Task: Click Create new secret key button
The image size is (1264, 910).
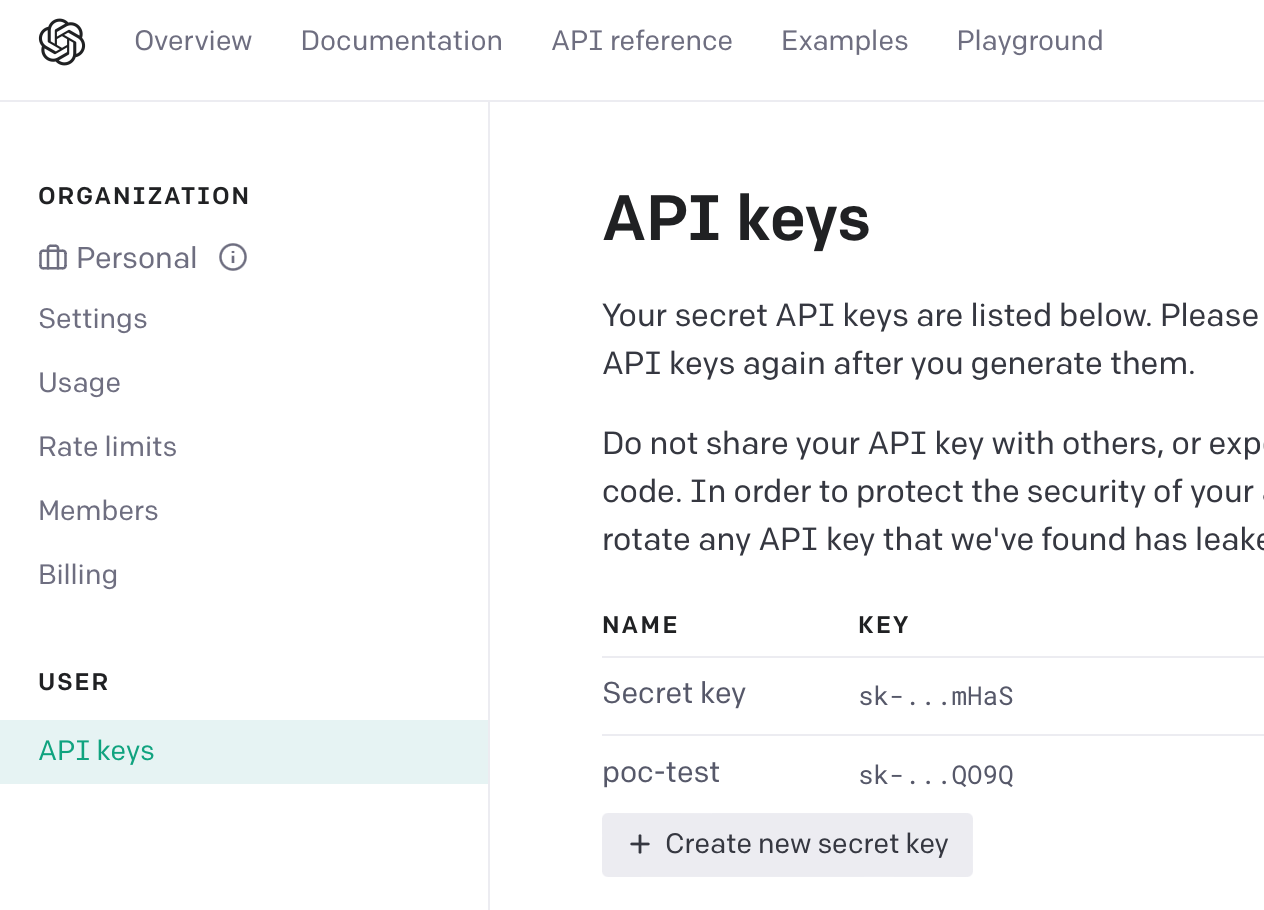Action: 787,845
